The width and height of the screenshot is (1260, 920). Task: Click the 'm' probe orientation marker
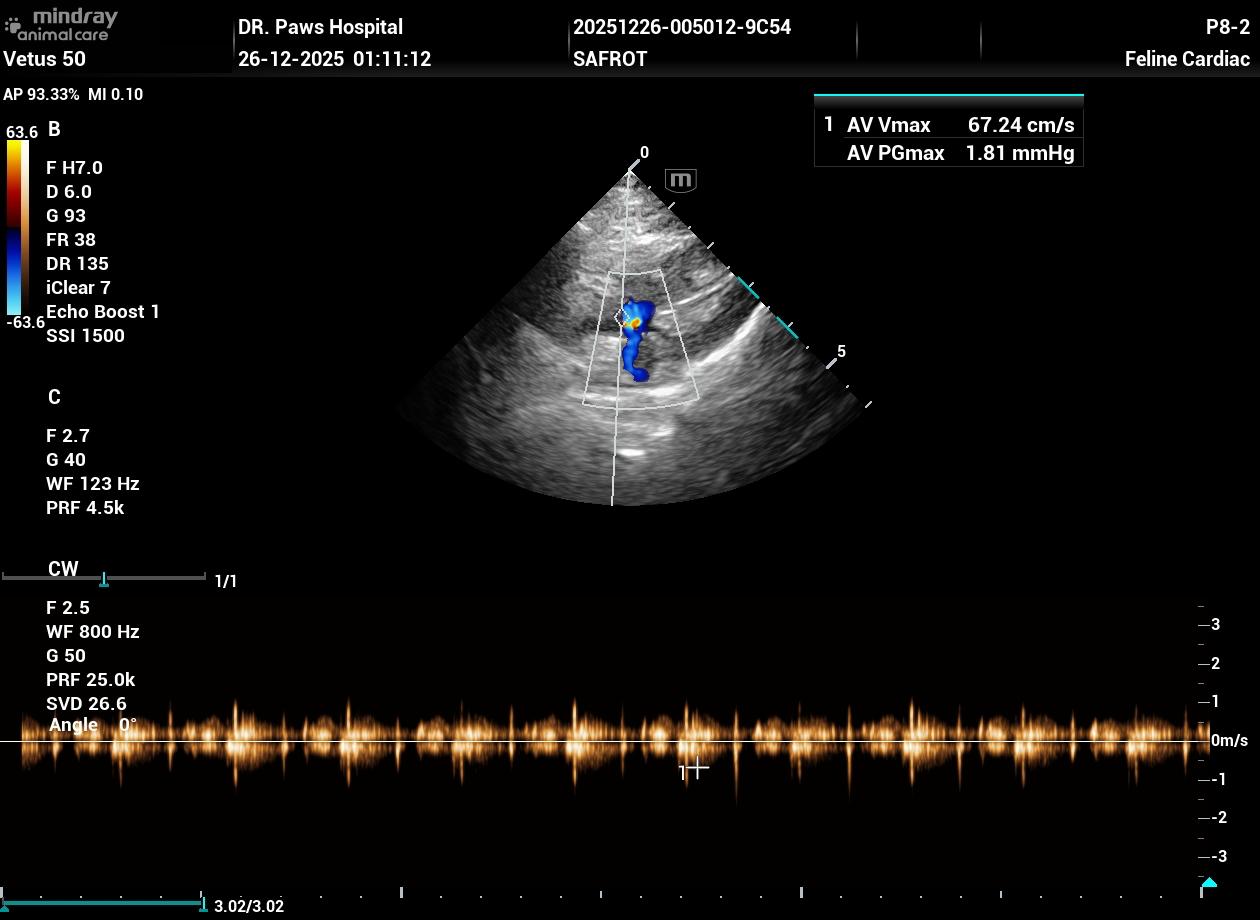click(x=680, y=181)
